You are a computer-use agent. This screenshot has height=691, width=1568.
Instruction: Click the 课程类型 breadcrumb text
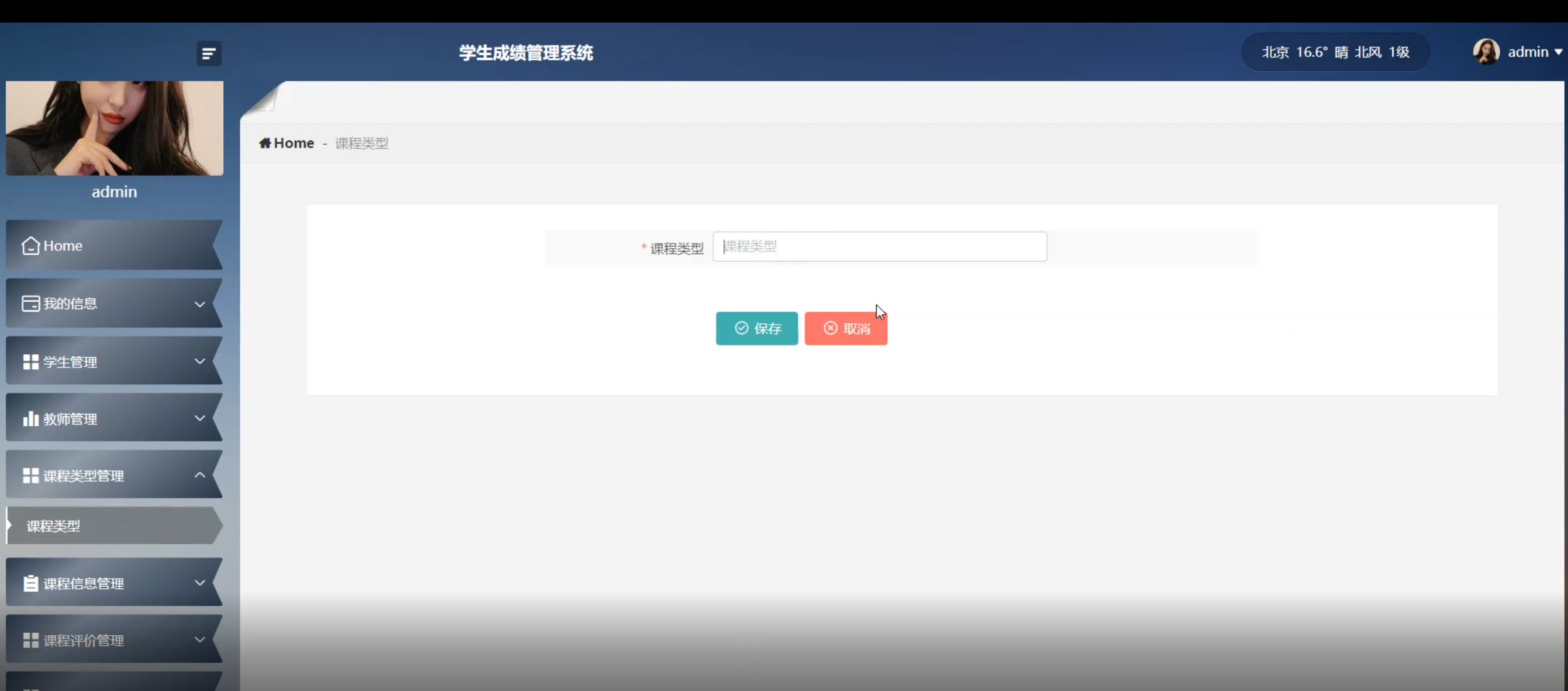(x=361, y=144)
